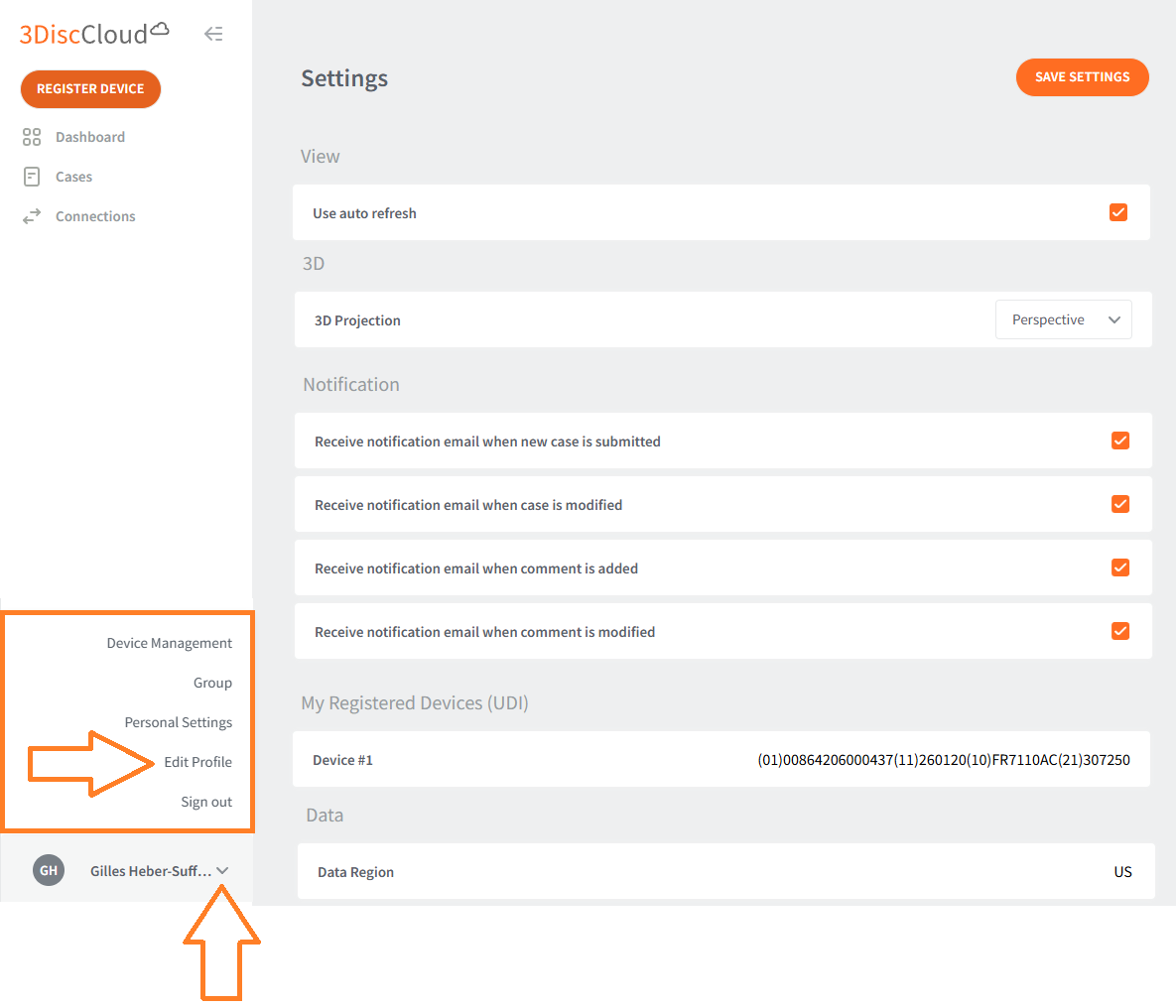Screen dimensions: 1176x1008
Task: Click the Cases document icon
Action: [x=32, y=177]
